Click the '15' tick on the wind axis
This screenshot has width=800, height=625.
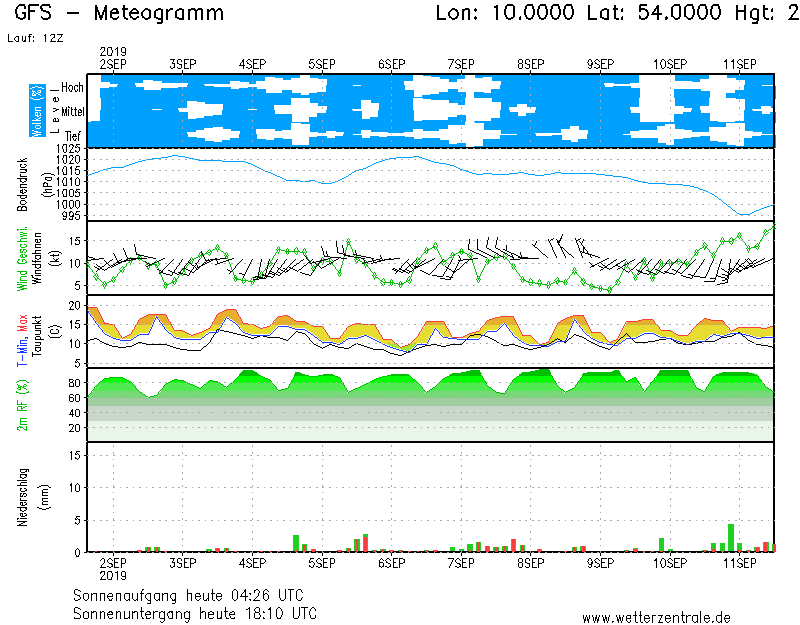coord(74,241)
